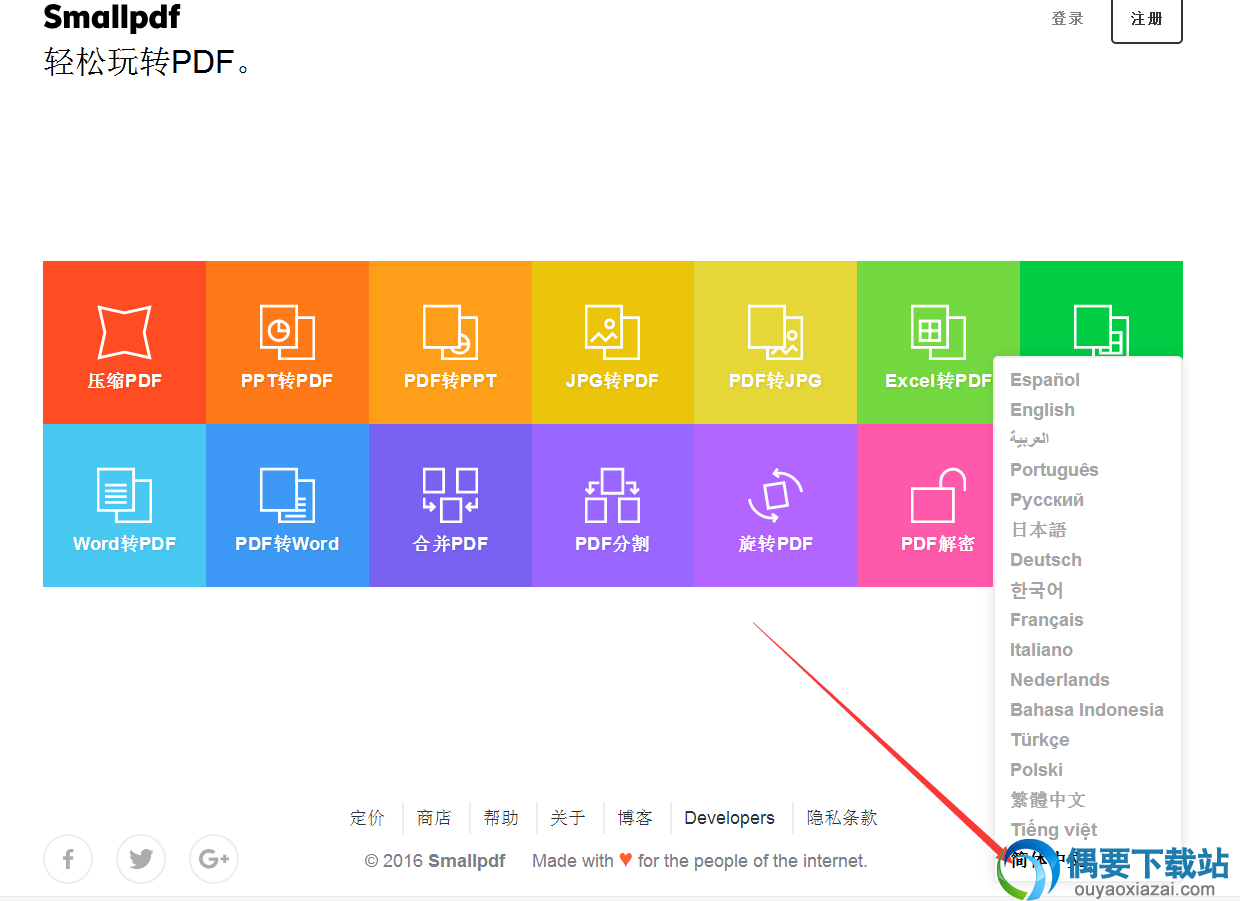The width and height of the screenshot is (1240, 901).
Task: Switch the site language to Italiano
Action: 1041,650
